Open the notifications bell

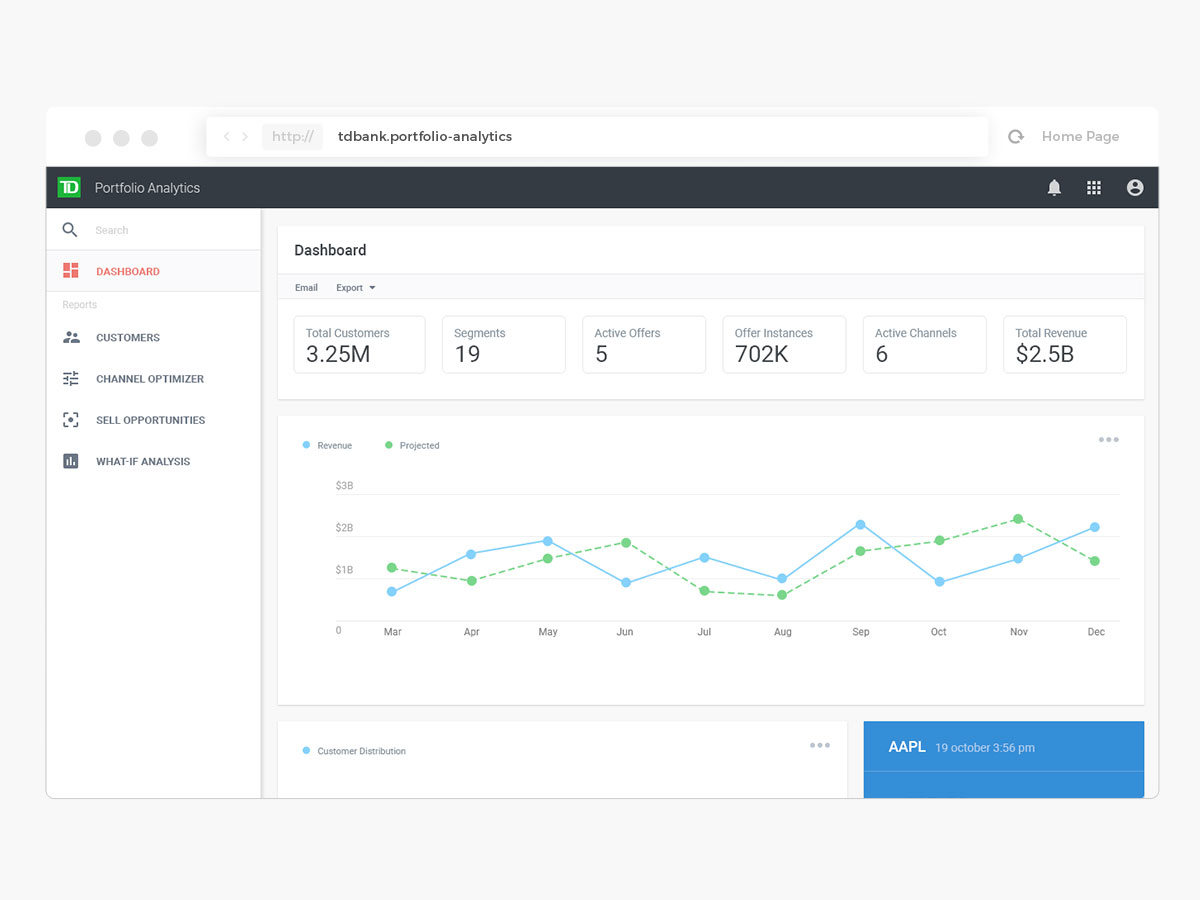tap(1054, 188)
